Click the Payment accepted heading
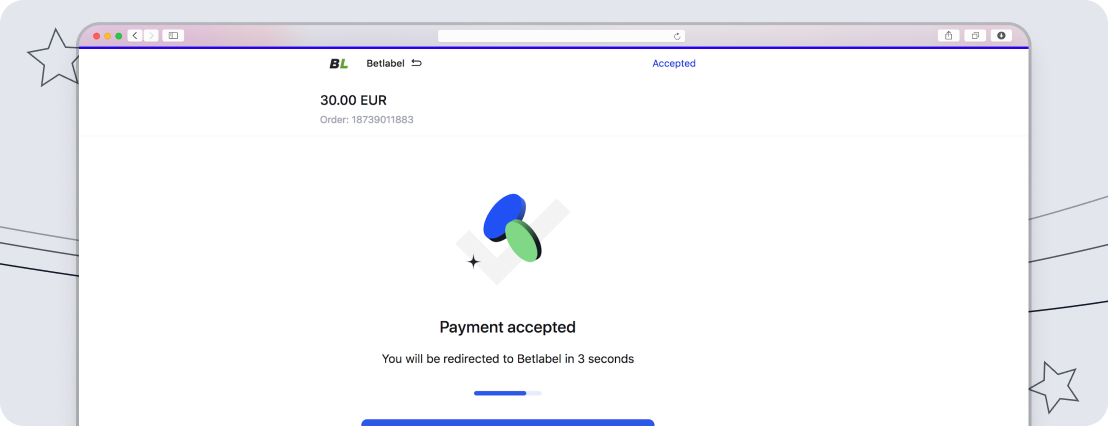This screenshot has width=1108, height=426. tap(508, 327)
